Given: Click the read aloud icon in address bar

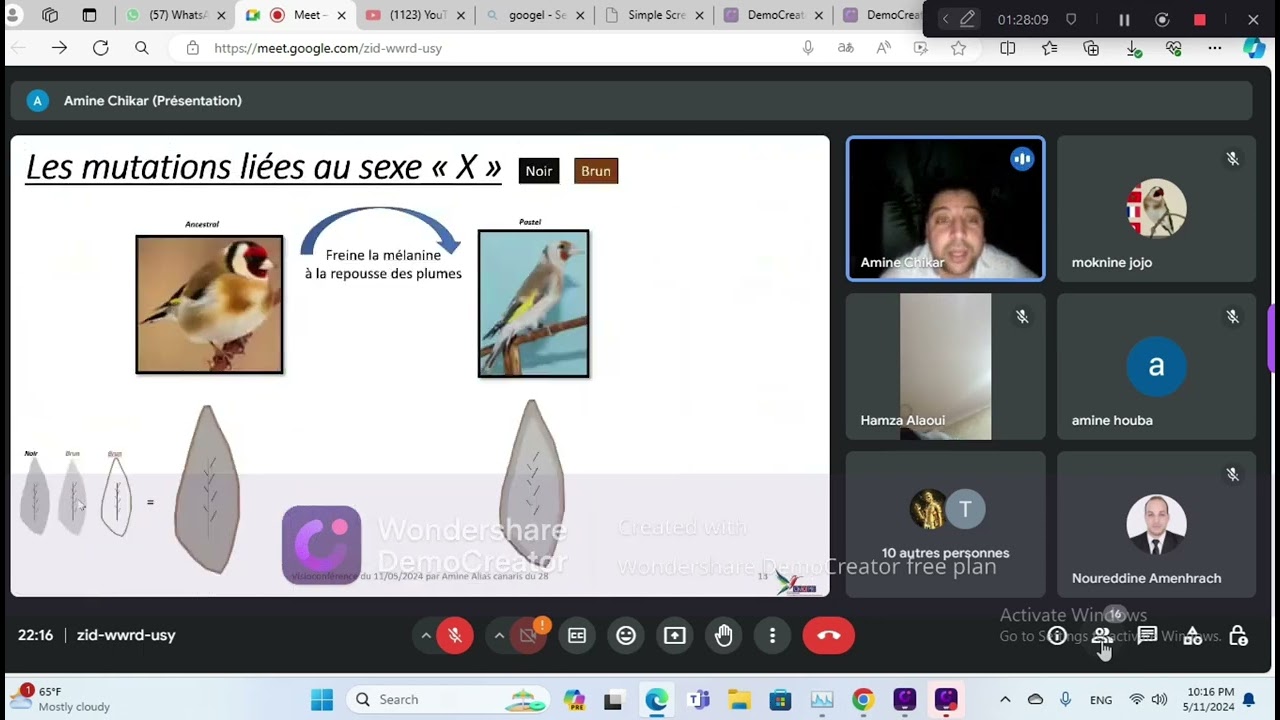Looking at the screenshot, I should [x=884, y=48].
